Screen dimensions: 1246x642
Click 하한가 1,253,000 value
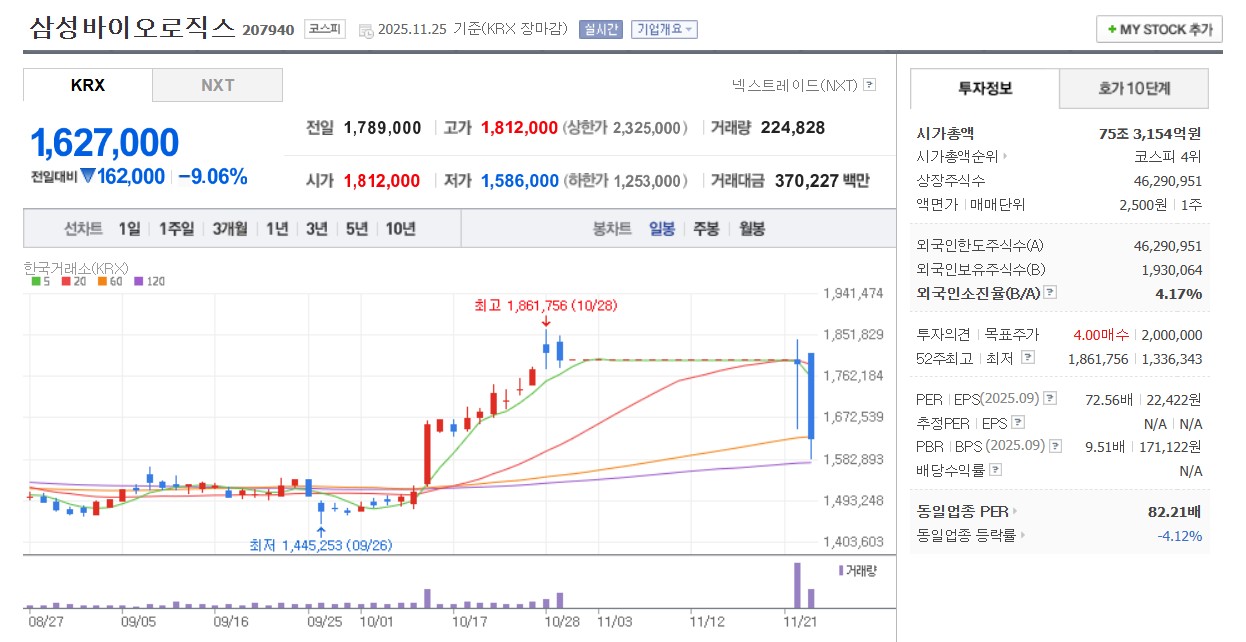click(646, 181)
